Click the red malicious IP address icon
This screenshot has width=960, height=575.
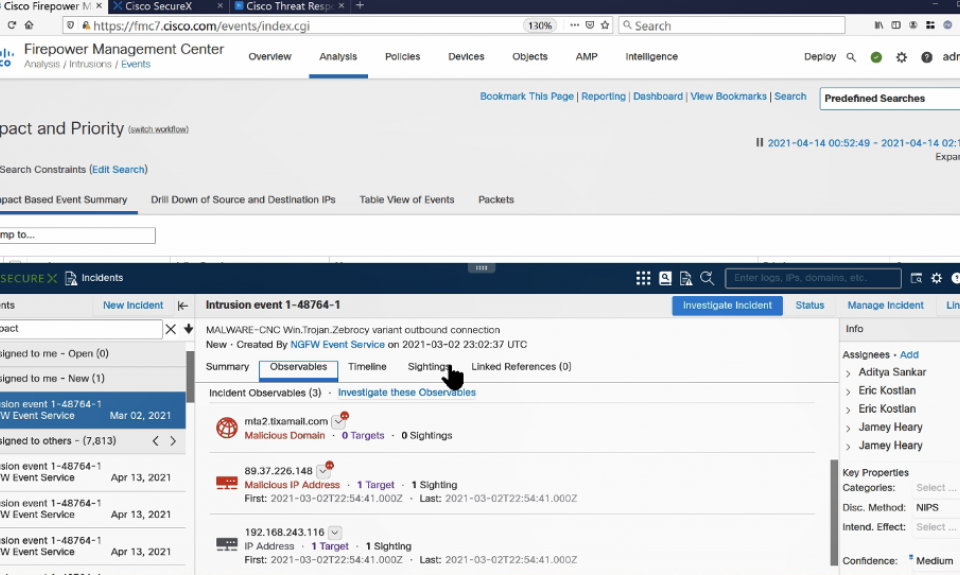227,483
